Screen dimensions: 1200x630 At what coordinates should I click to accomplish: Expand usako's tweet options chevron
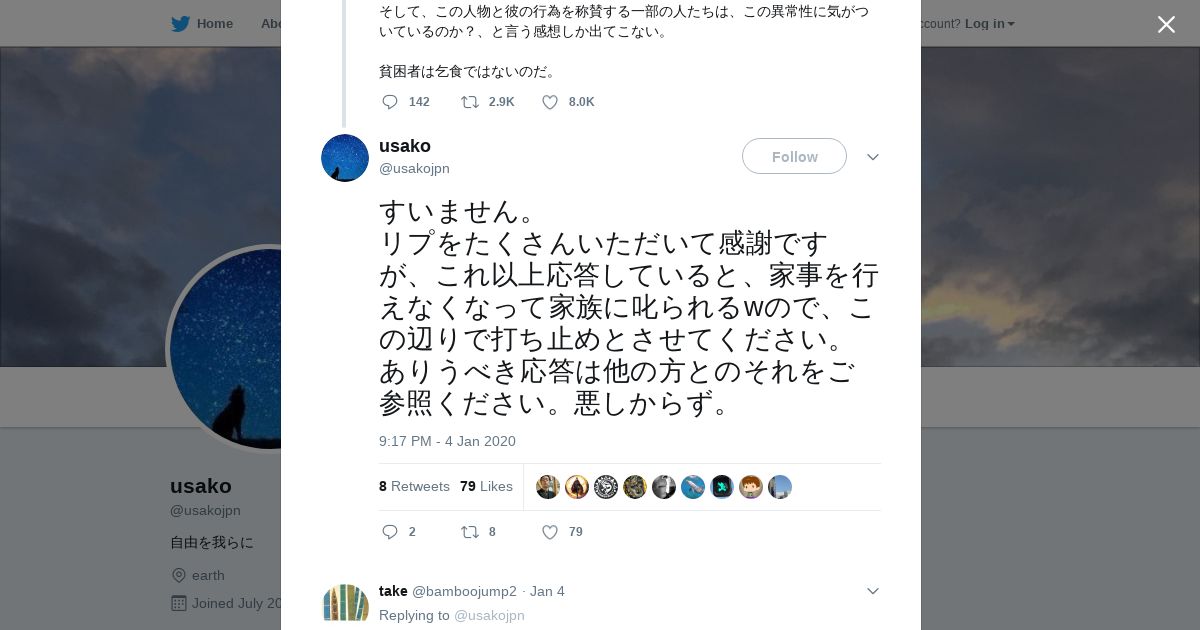(872, 157)
